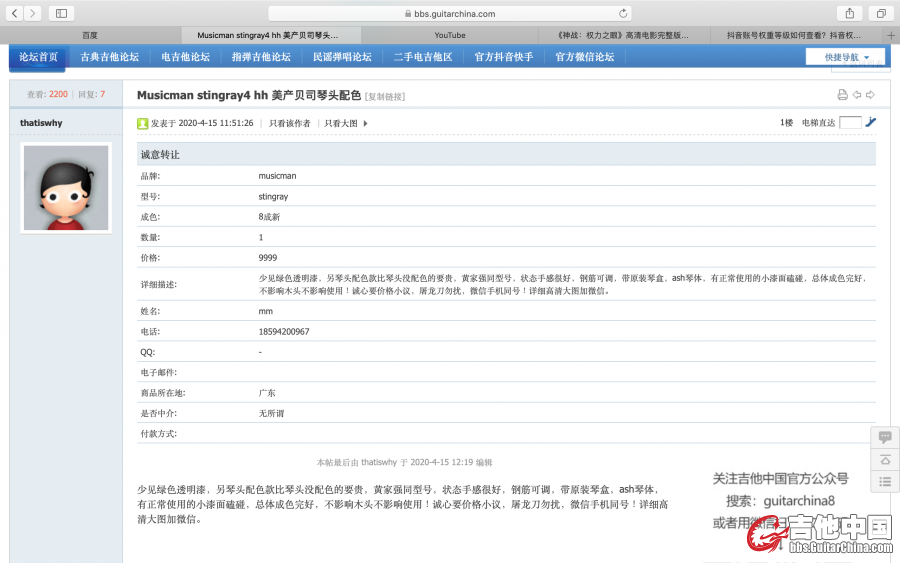Go back with Safari back arrow
Image resolution: width=900 pixels, height=563 pixels.
(15, 13)
